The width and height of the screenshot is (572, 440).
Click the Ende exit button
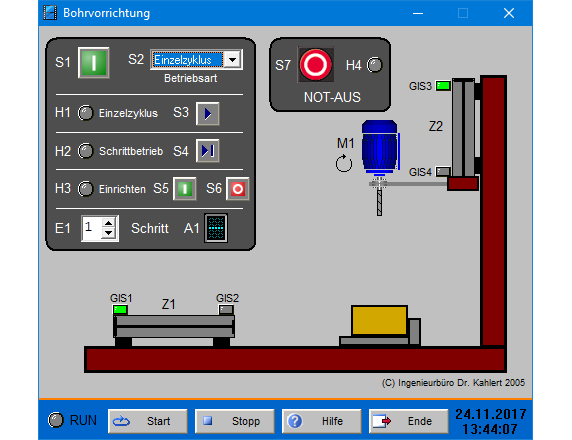[x=409, y=421]
